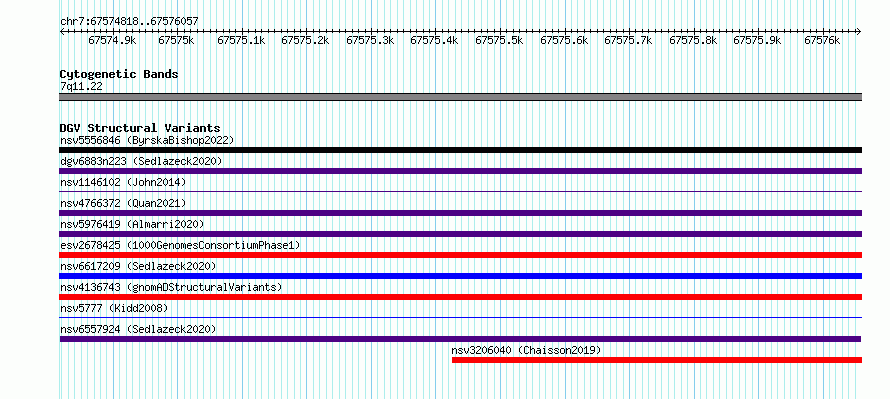Click the 67575.7k ruler tick label
Viewport: 890px width, 399px height.
tap(628, 41)
